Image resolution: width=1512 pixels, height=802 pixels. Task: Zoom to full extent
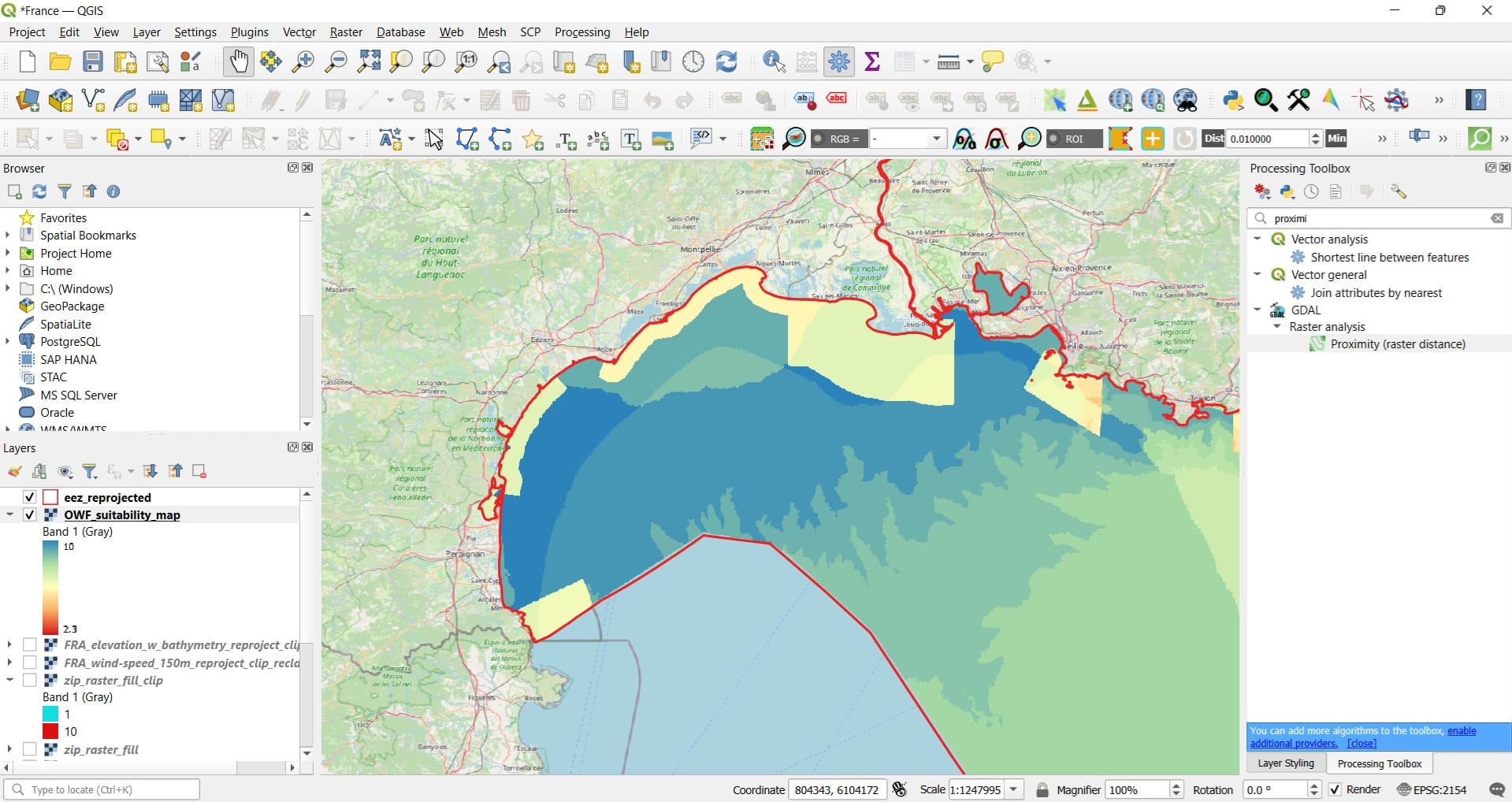click(x=369, y=61)
